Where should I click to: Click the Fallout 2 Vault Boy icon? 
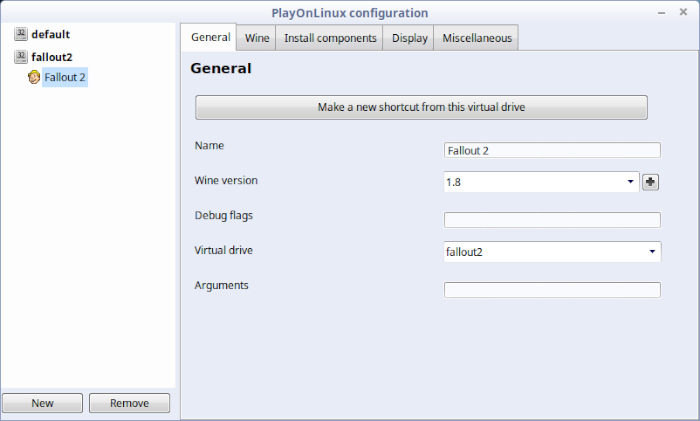(34, 77)
